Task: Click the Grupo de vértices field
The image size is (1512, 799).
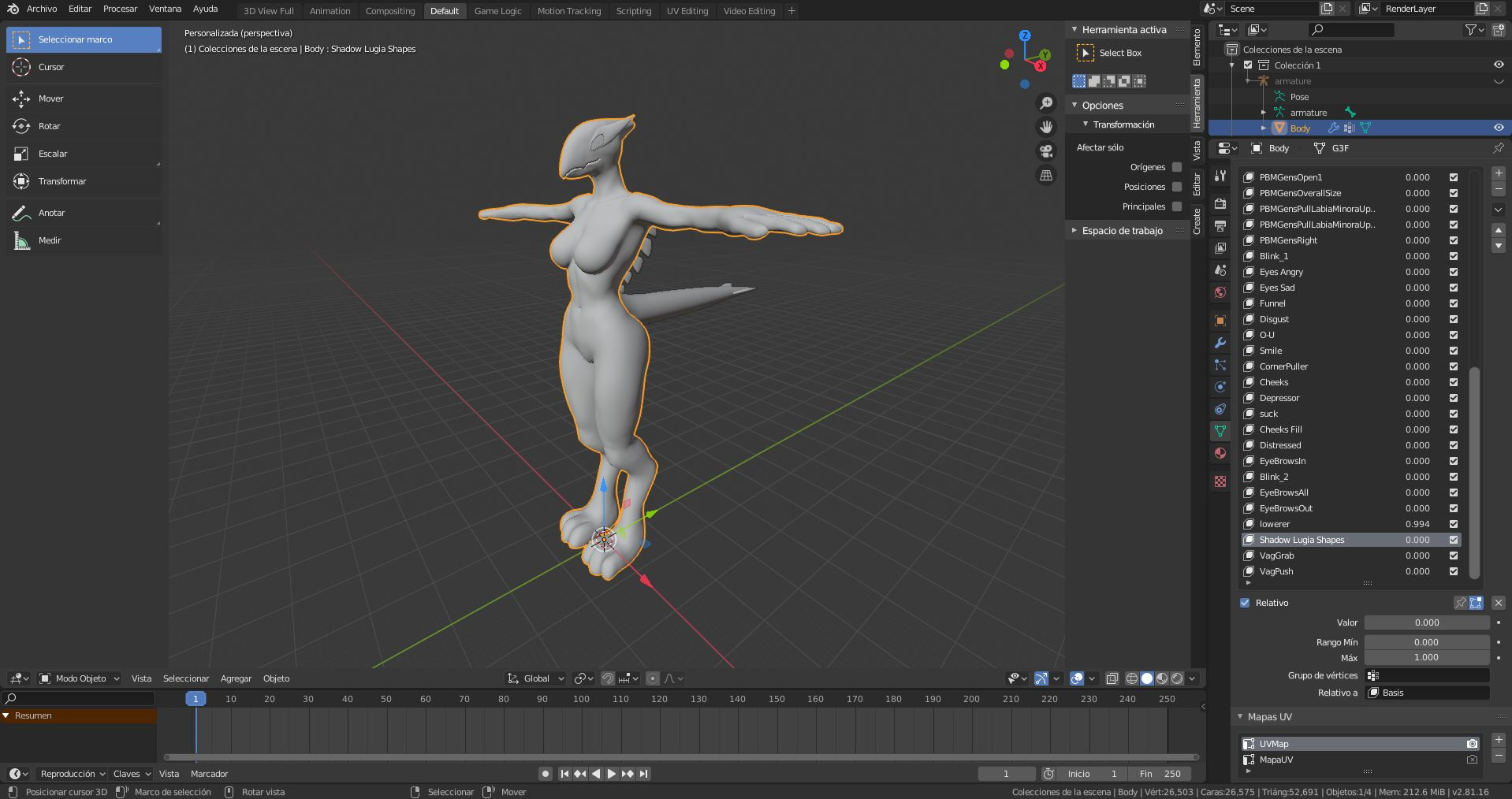Action: point(1427,675)
